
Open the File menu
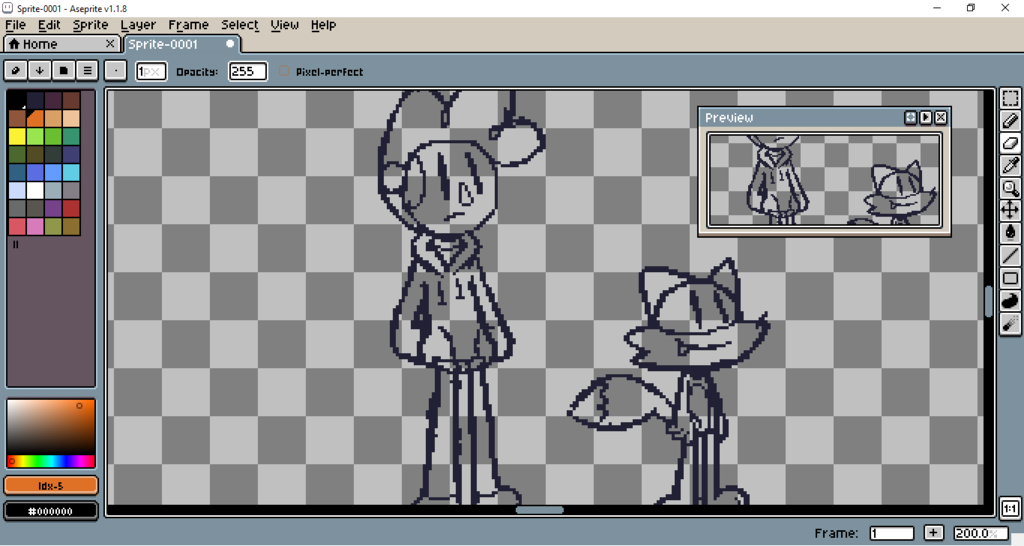(16, 25)
